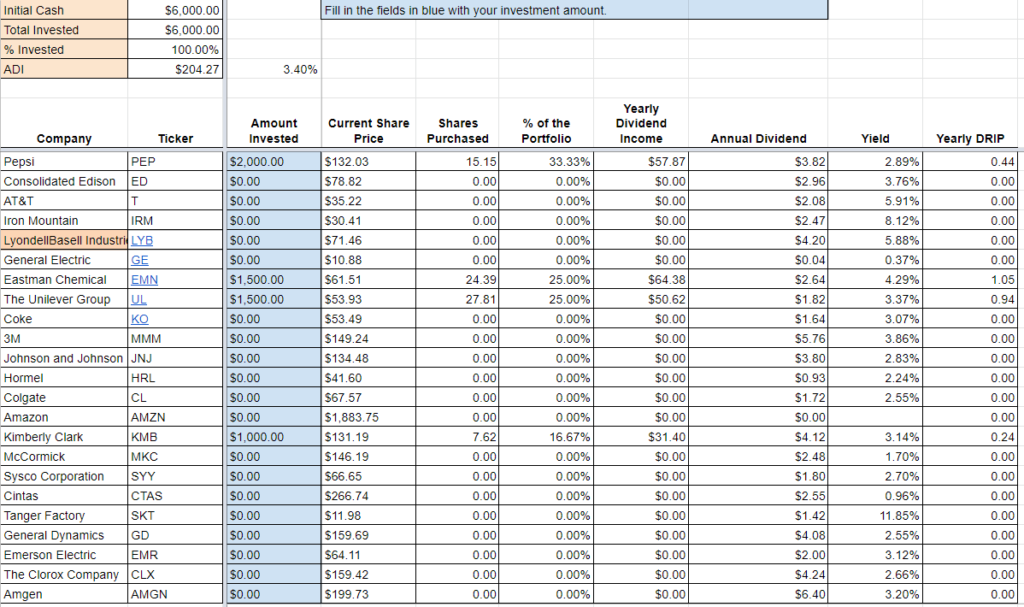Viewport: 1024px width, 607px height.
Task: Select the 3.40% cell beside ADI
Action: click(274, 69)
